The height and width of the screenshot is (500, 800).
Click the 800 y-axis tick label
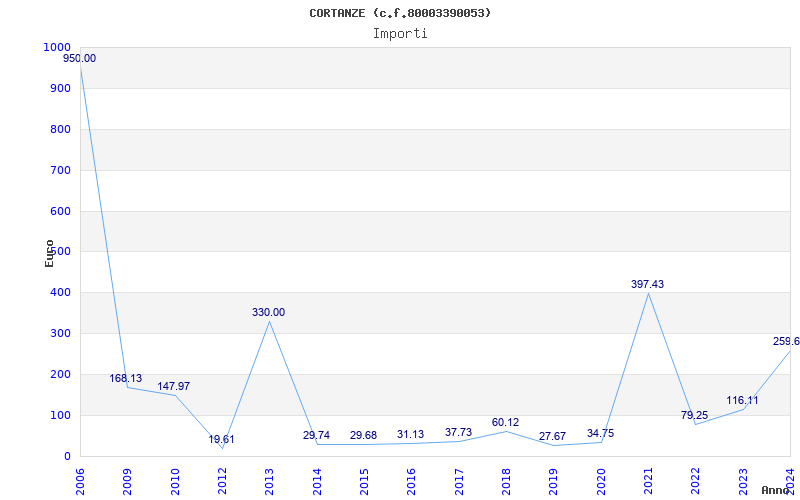[61, 129]
